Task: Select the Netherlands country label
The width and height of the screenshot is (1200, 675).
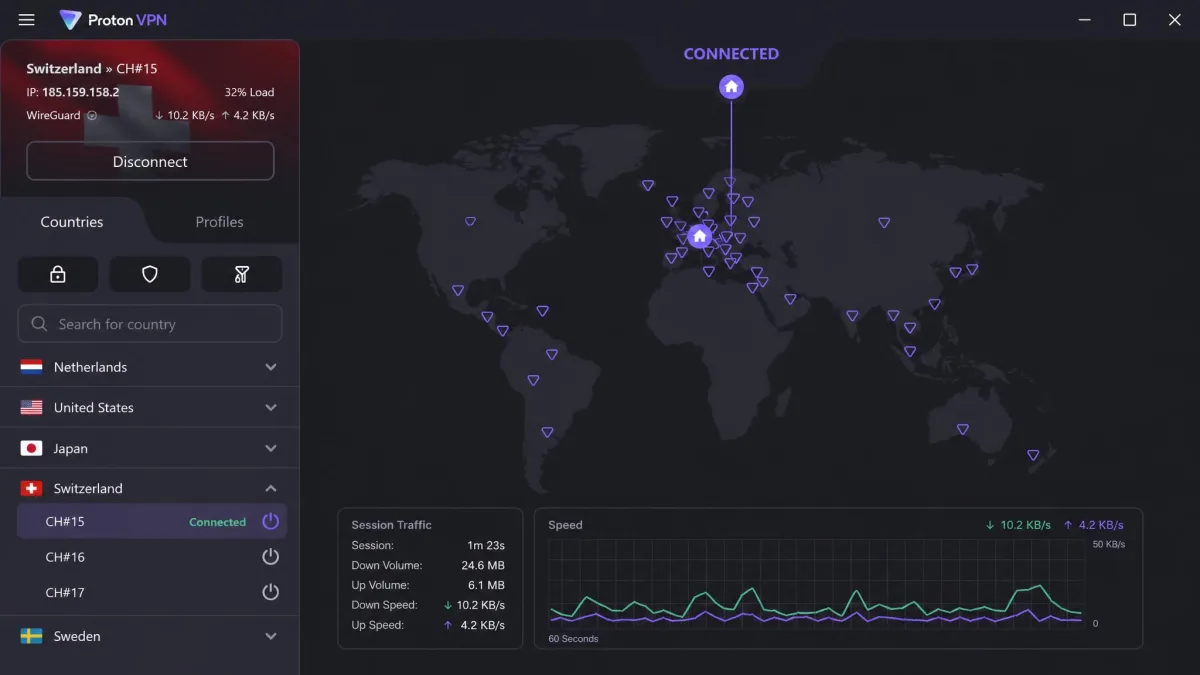Action: pos(90,367)
